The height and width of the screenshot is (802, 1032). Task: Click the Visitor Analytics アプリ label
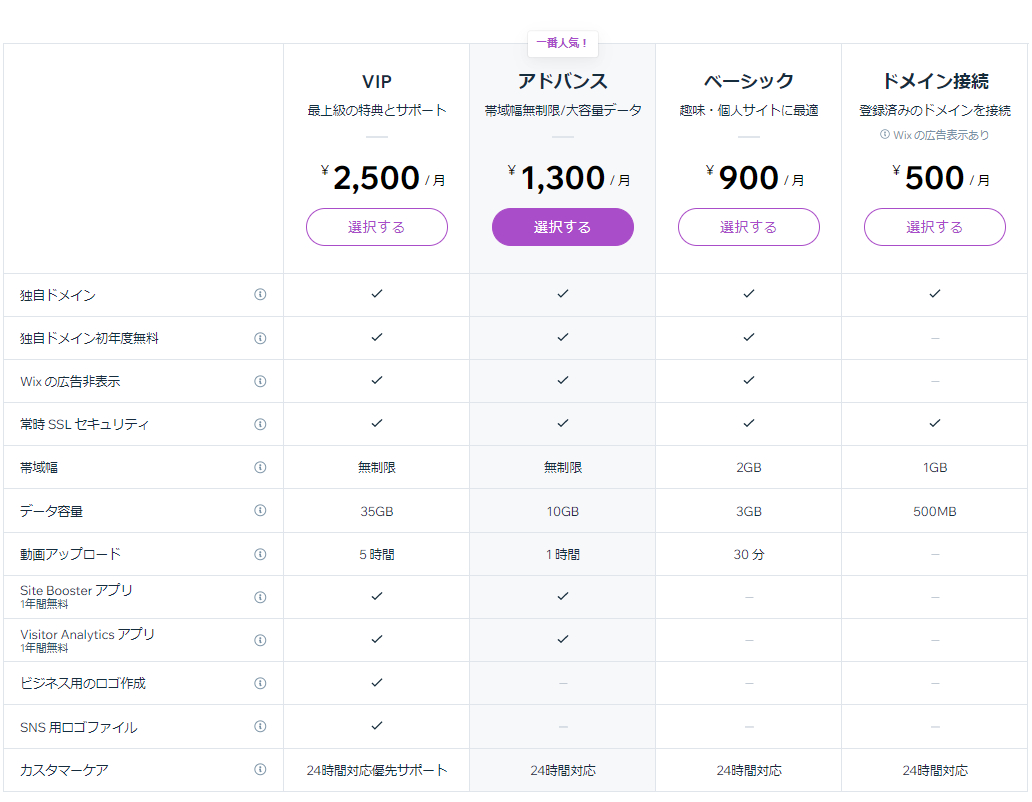(x=88, y=634)
